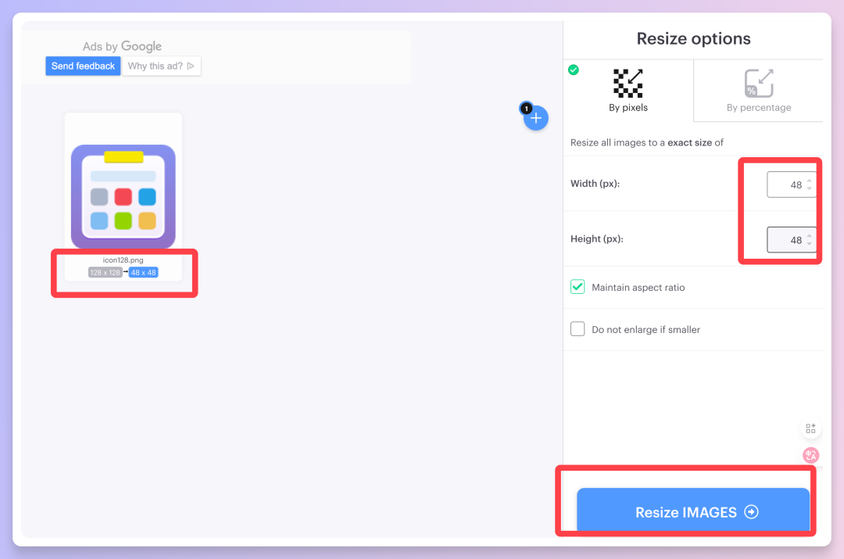Click the Why this ad? link
The height and width of the screenshot is (559, 844).
pos(161,66)
